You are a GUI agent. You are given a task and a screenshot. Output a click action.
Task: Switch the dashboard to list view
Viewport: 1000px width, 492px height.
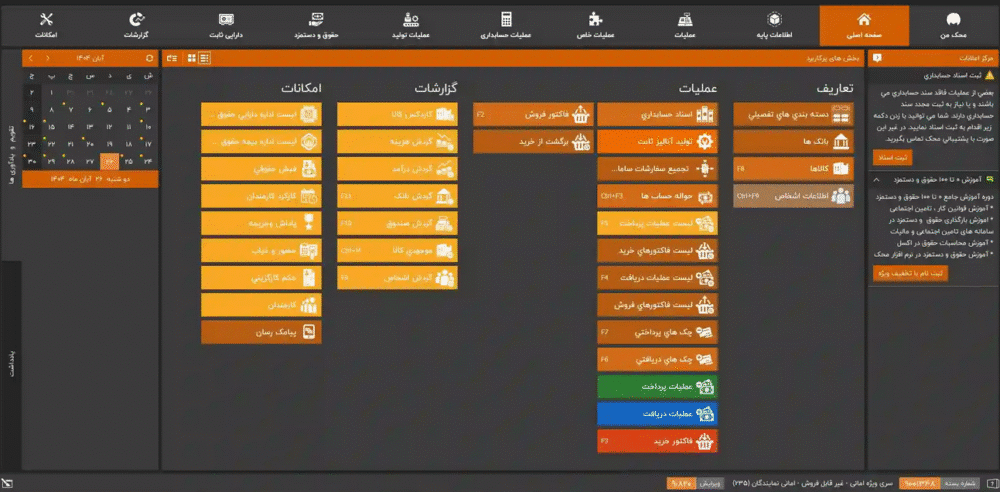[x=204, y=59]
